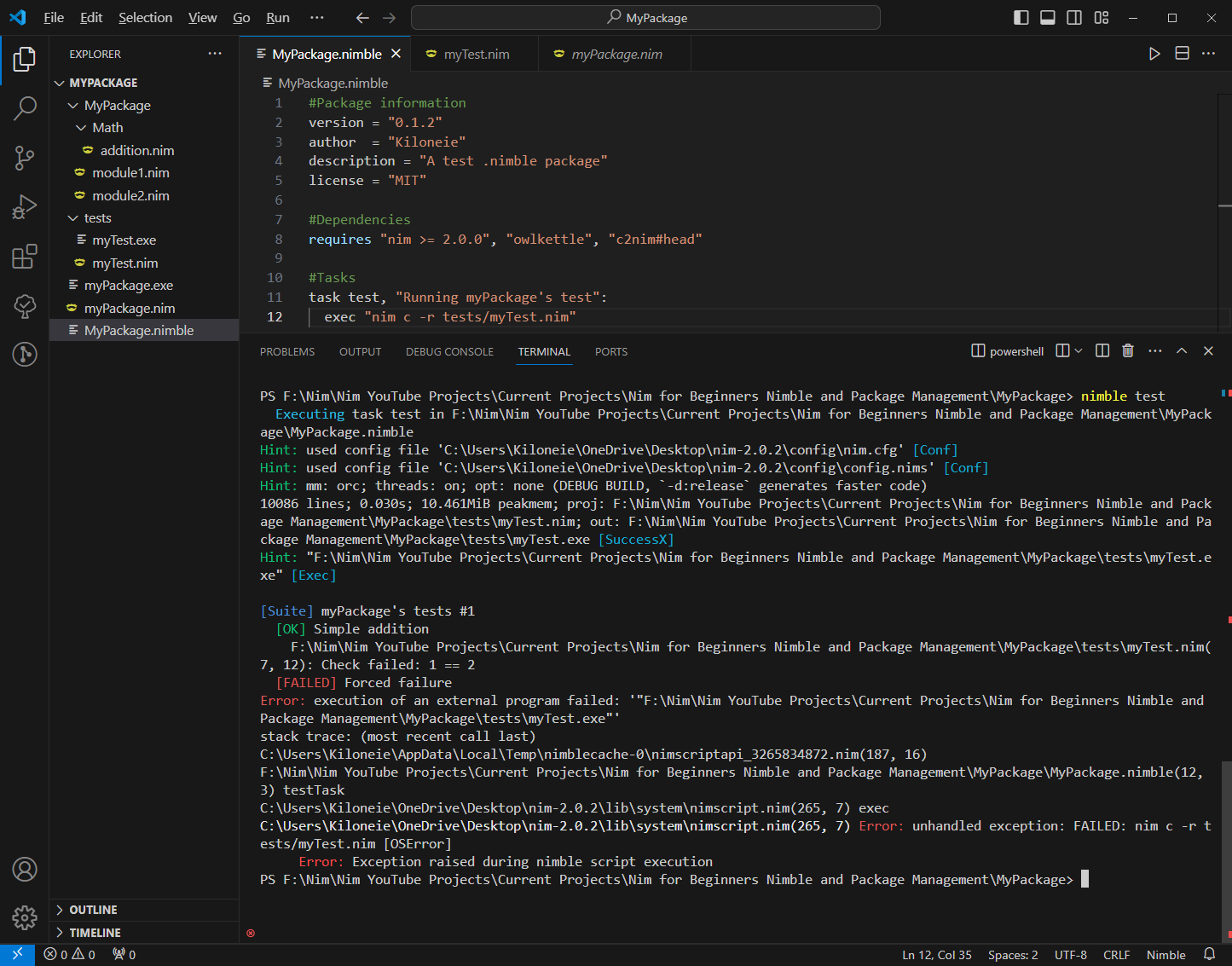
Task: Go back with the left arrow
Action: (362, 18)
